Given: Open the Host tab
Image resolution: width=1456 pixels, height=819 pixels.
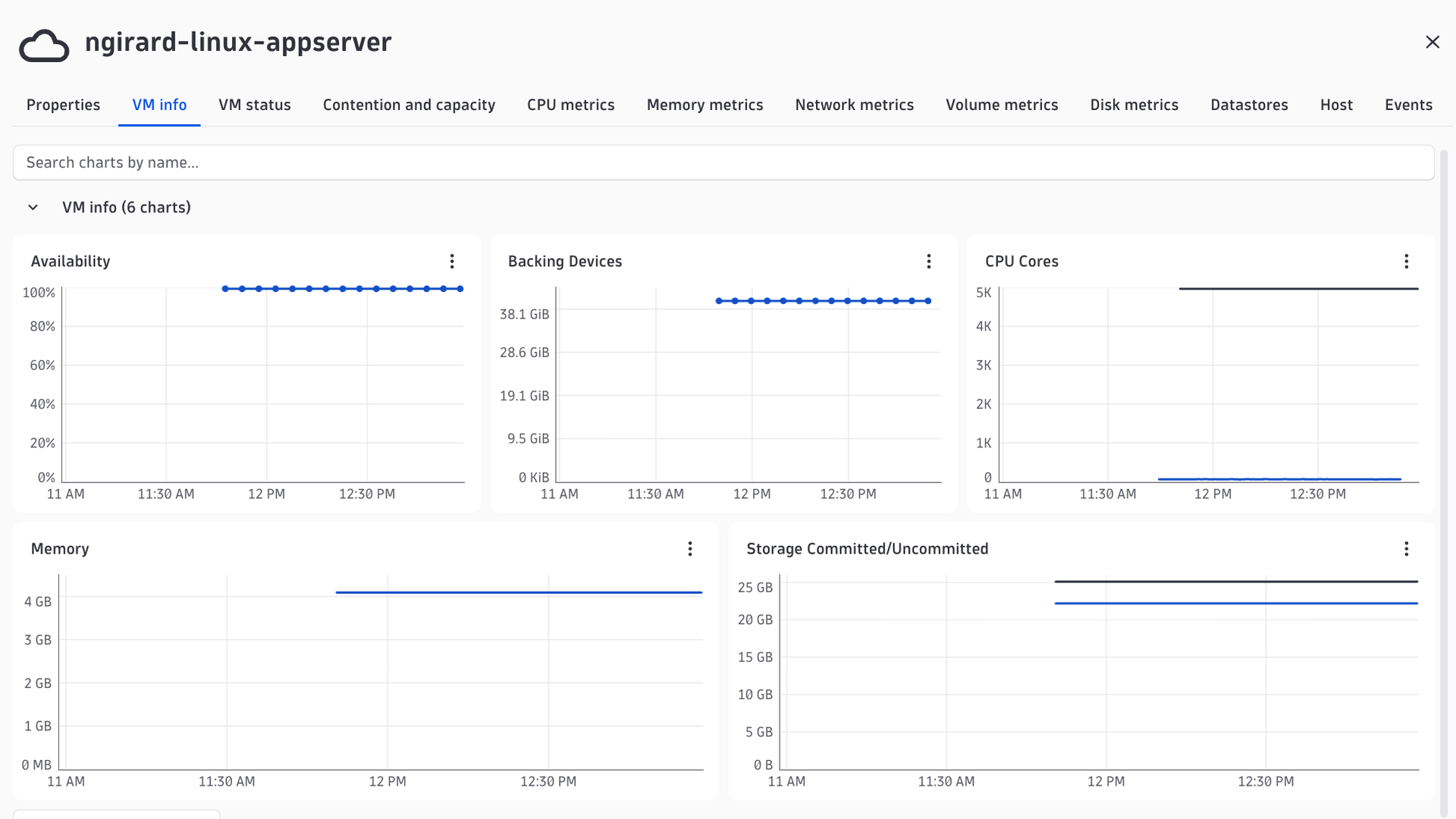Looking at the screenshot, I should coord(1336,105).
